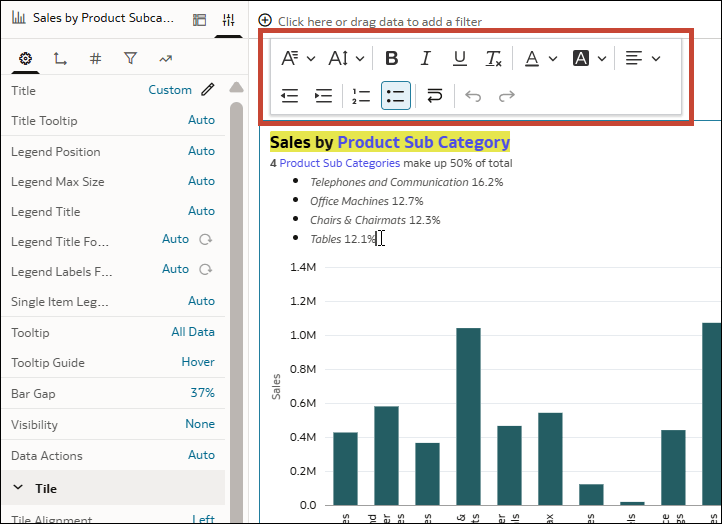This screenshot has height=524, width=722.
Task: Edit the custom title pencil icon
Action: click(x=208, y=89)
